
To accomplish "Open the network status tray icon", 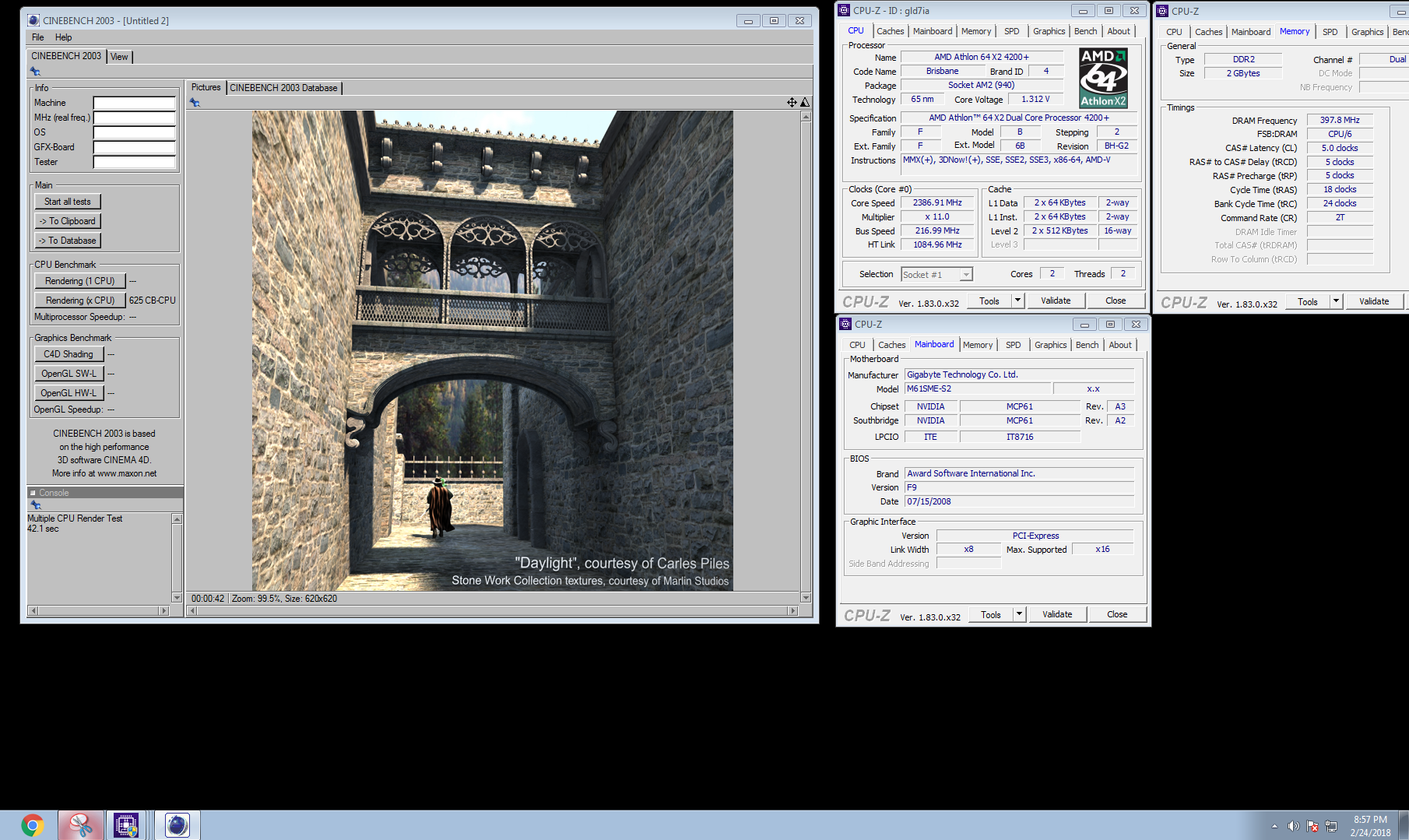I will pos(1331,826).
